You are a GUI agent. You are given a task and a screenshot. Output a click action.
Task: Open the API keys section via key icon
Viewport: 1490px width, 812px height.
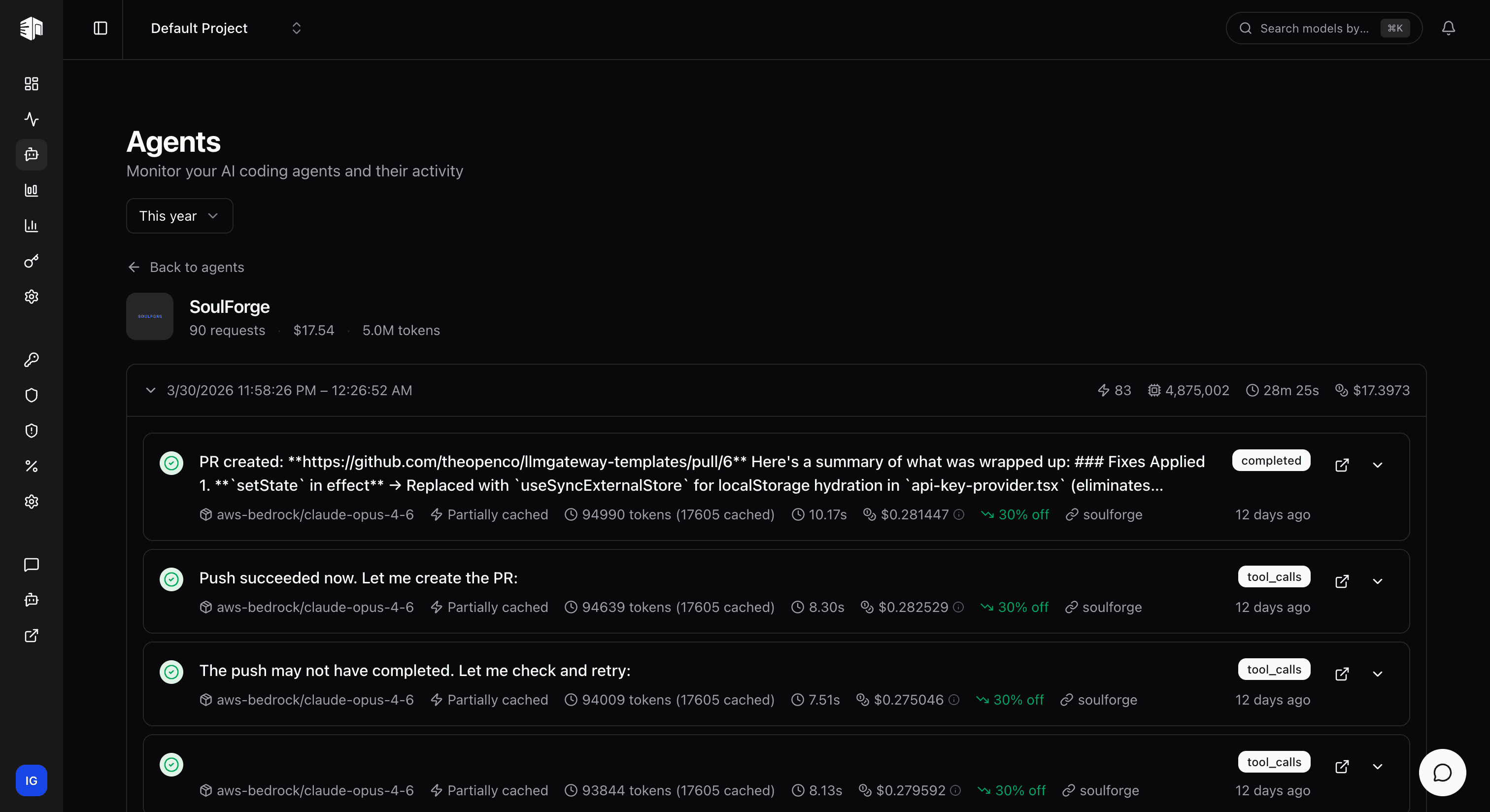pos(31,360)
